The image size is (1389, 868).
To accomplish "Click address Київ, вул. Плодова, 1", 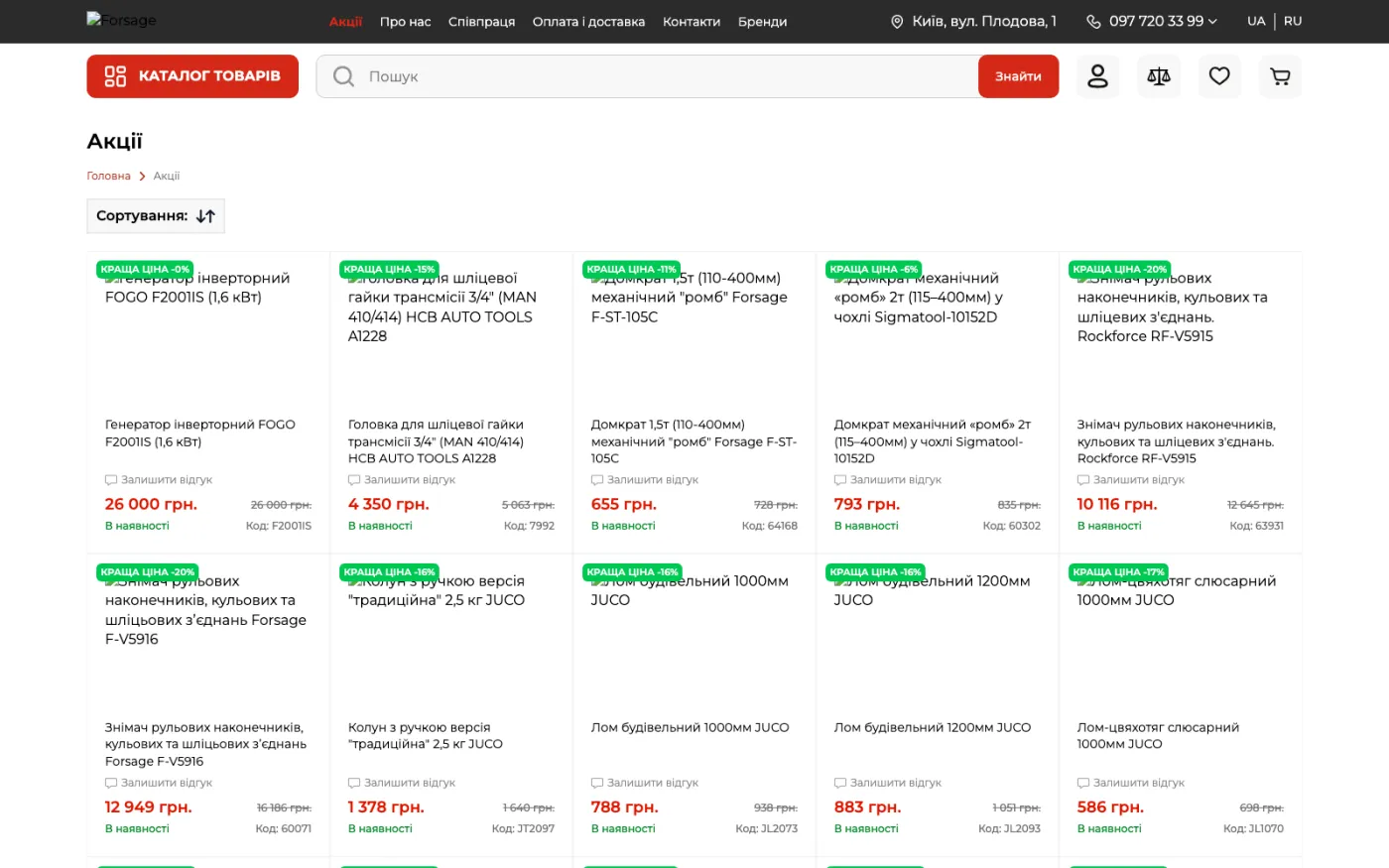I will tap(984, 21).
